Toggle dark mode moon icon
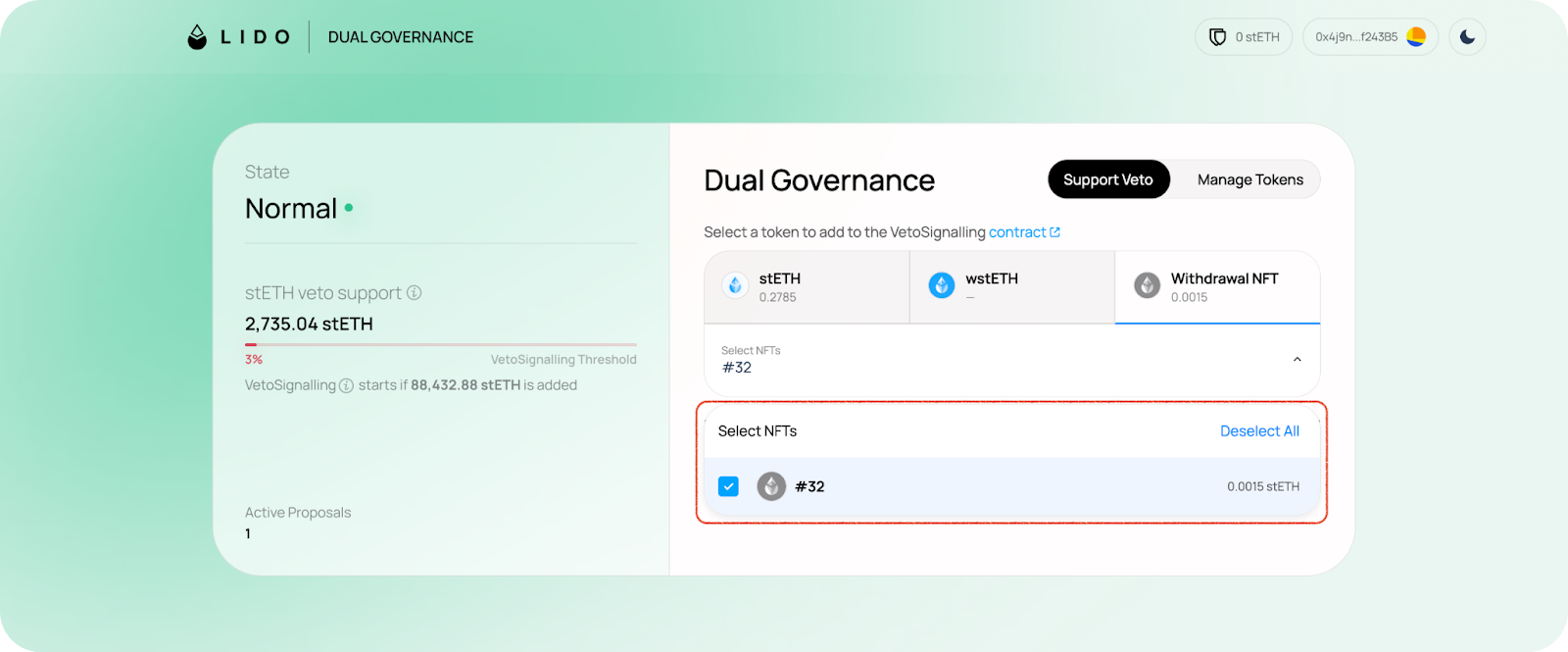The width and height of the screenshot is (1568, 652). [1467, 37]
